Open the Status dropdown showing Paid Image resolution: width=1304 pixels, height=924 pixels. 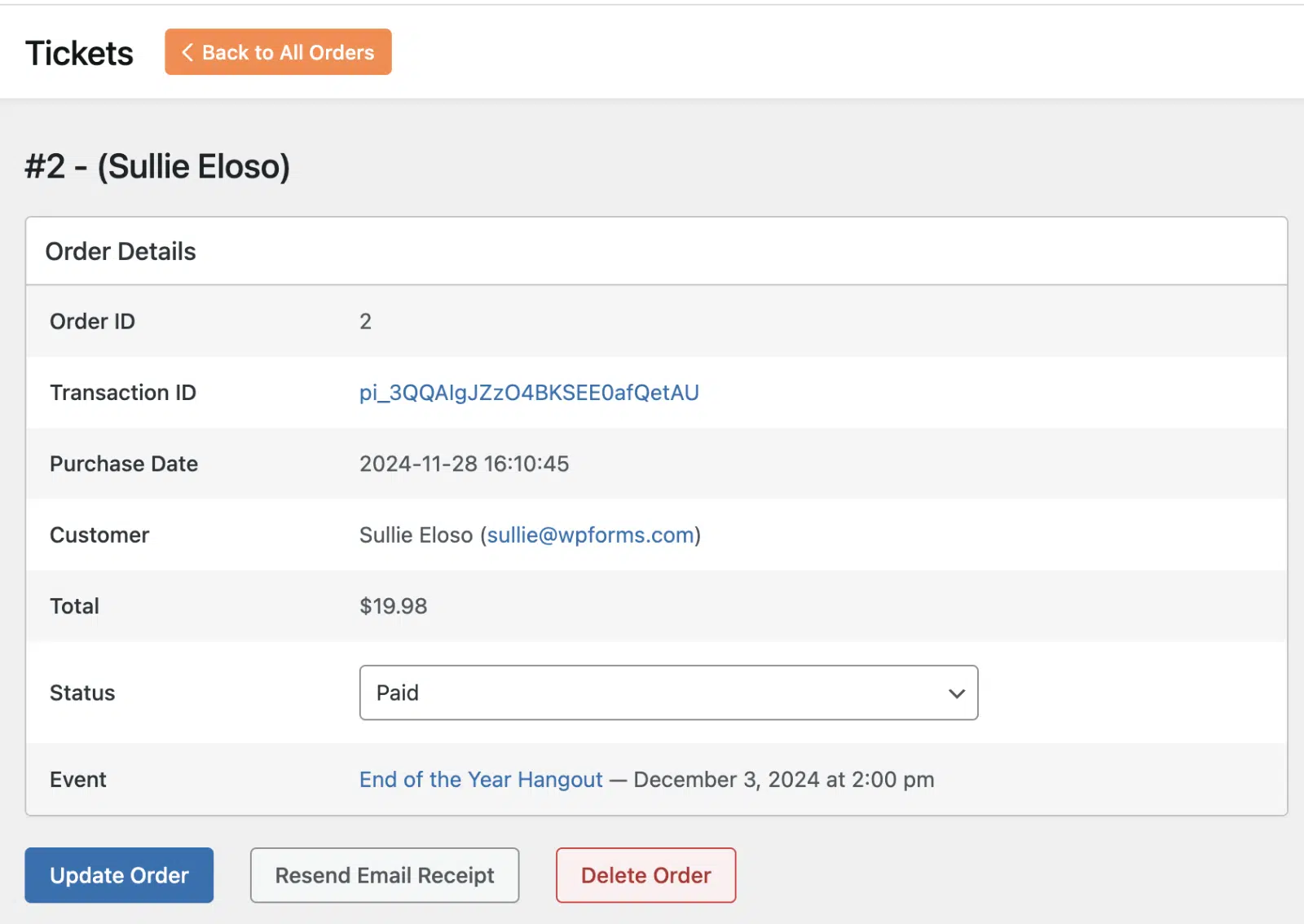(668, 693)
